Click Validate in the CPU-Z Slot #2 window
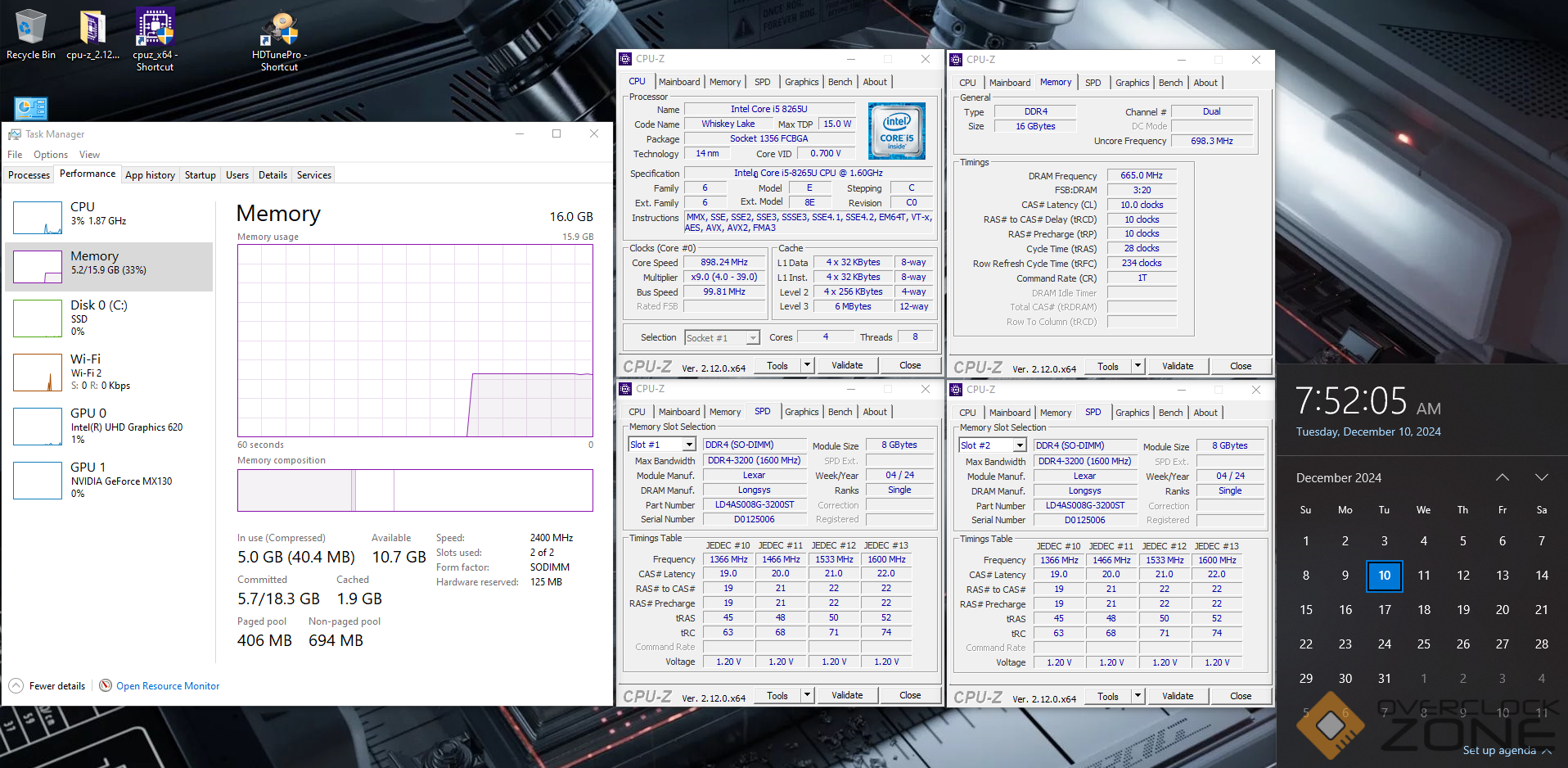 pyautogui.click(x=1177, y=696)
